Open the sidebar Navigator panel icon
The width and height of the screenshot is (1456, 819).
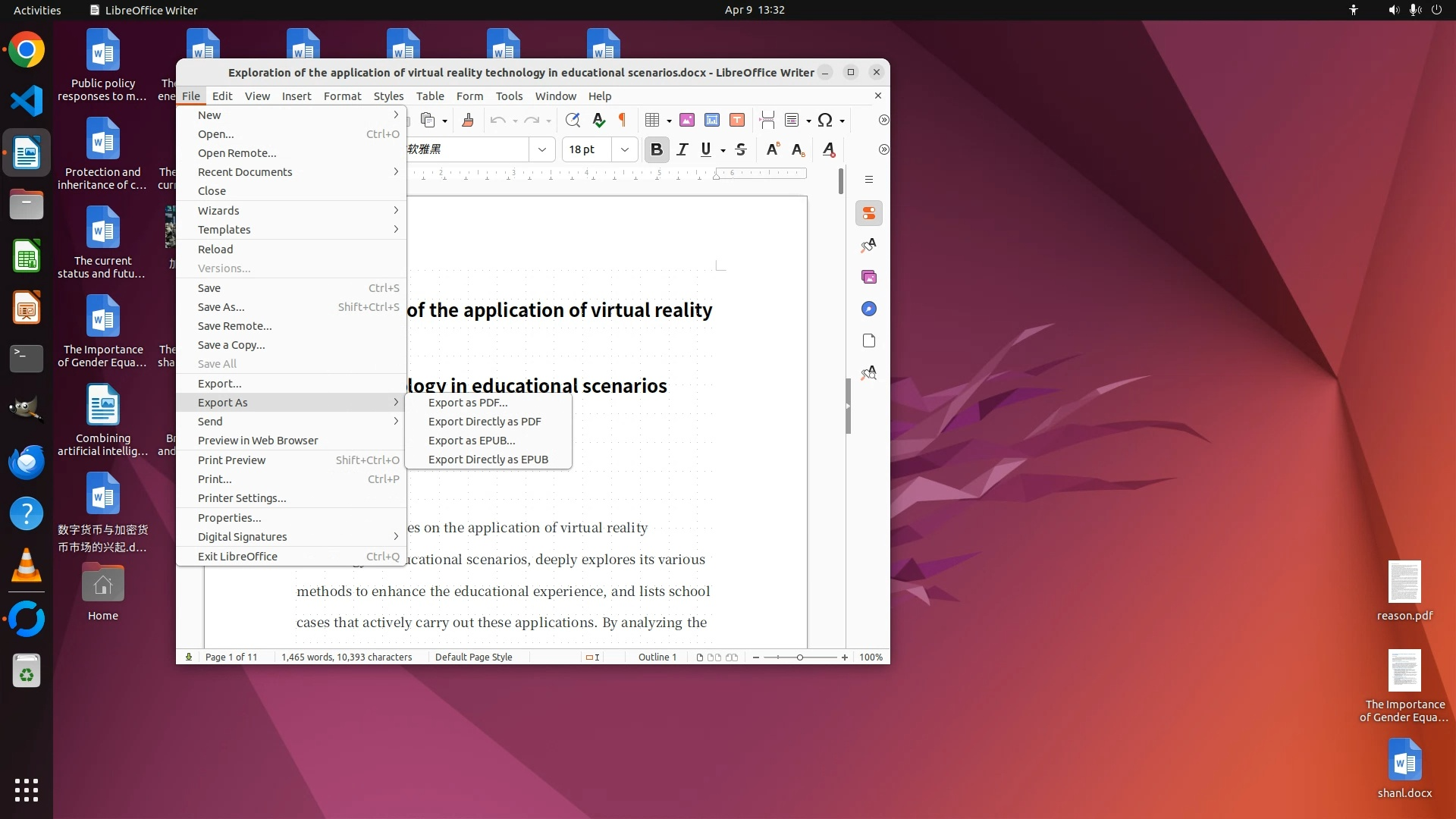(x=869, y=309)
